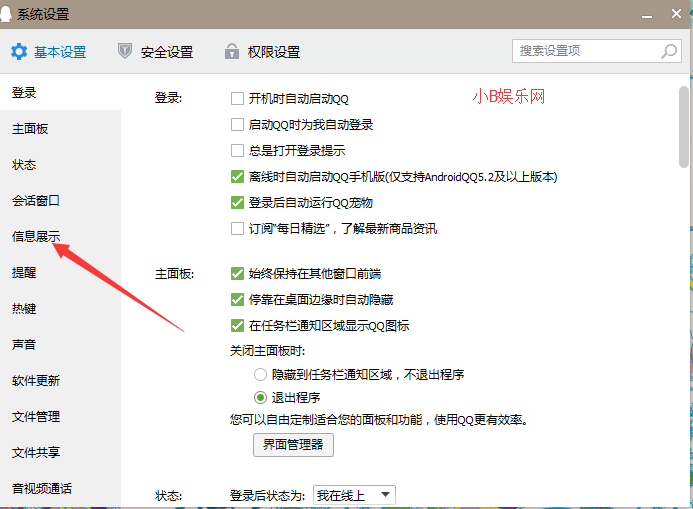Select 音视频通话 in the sidebar
Viewport: 693px width, 509px height.
pyautogui.click(x=60, y=489)
